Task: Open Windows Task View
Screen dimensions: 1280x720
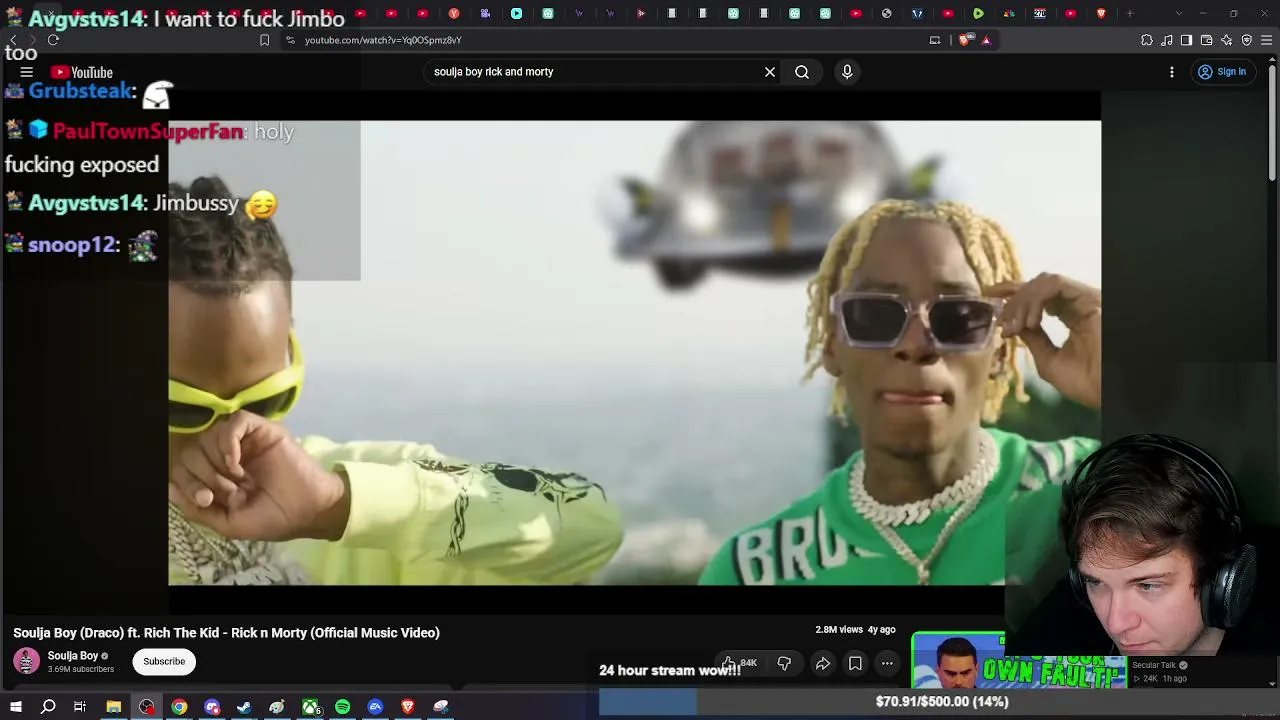Action: pos(80,707)
